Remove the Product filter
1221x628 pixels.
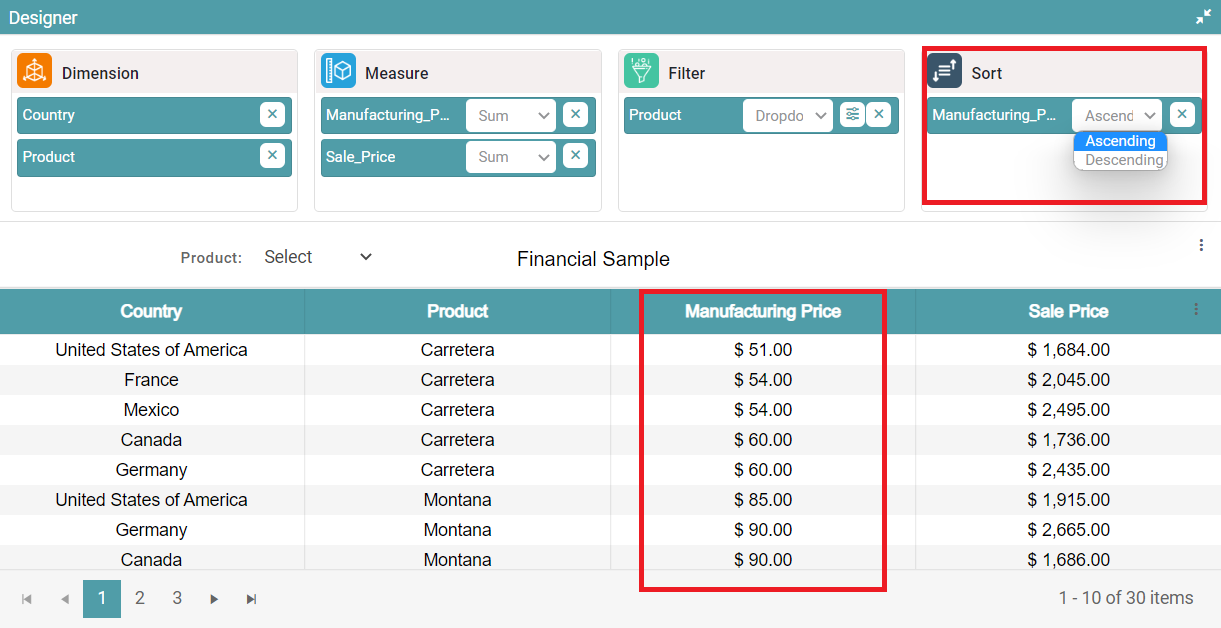[x=878, y=115]
